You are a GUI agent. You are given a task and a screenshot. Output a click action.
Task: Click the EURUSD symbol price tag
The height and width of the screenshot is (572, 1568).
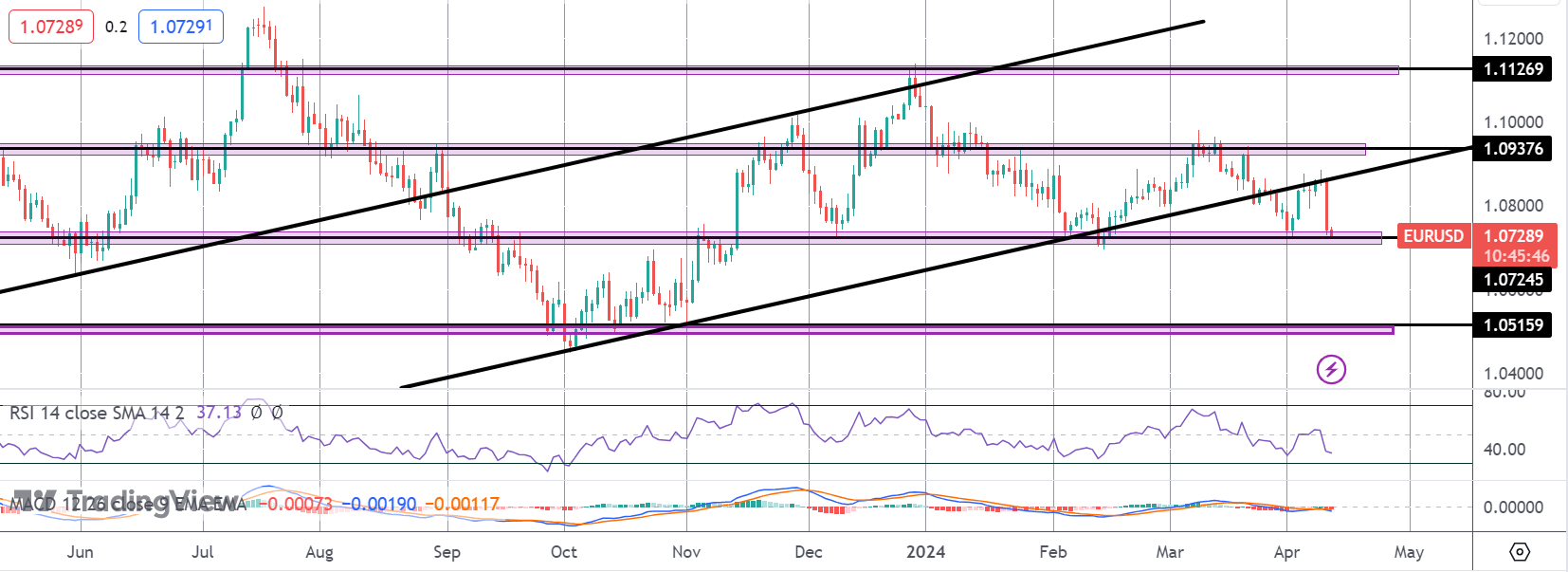pyautogui.click(x=1433, y=235)
